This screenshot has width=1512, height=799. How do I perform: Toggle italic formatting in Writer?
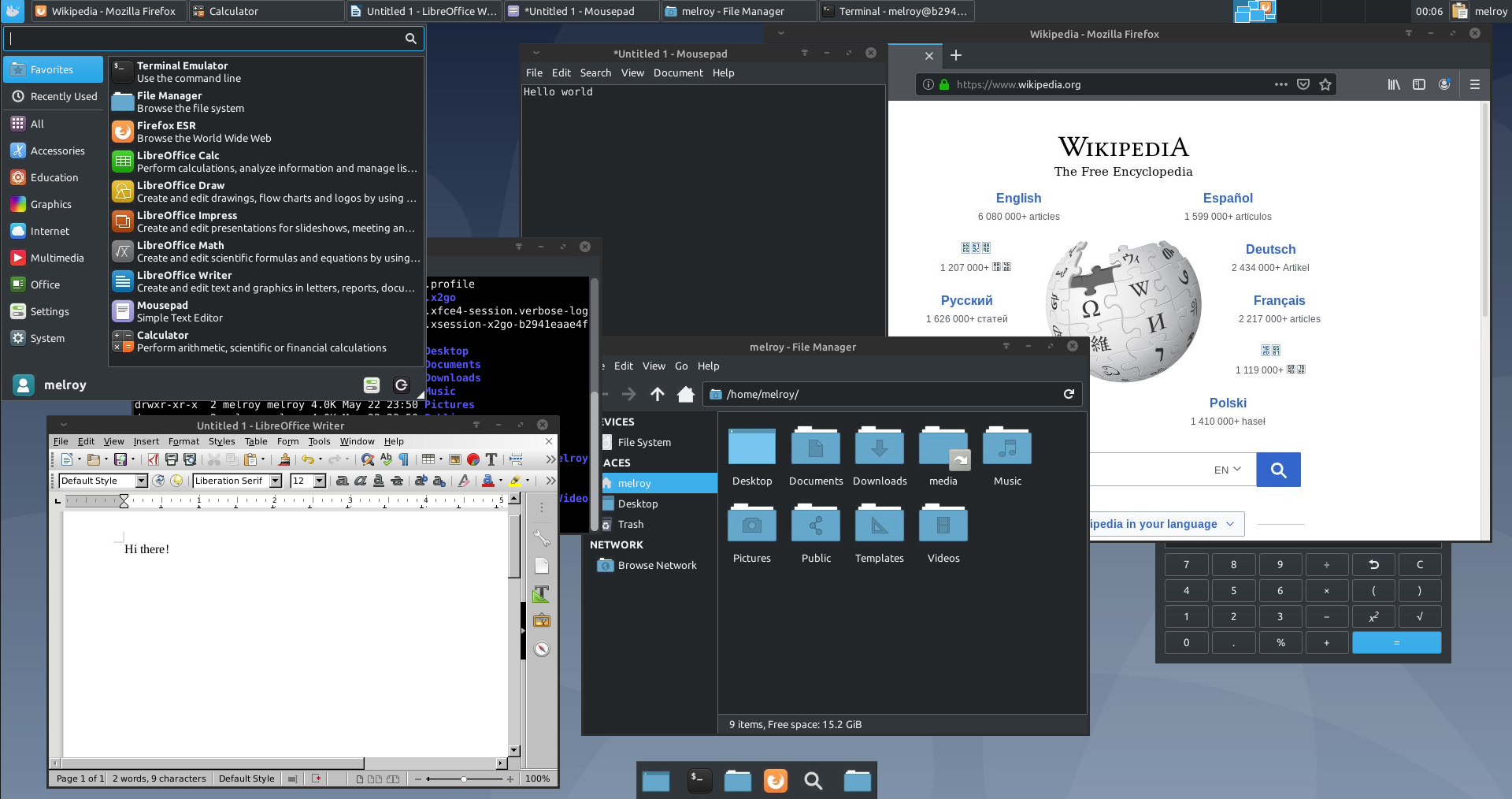[x=360, y=481]
